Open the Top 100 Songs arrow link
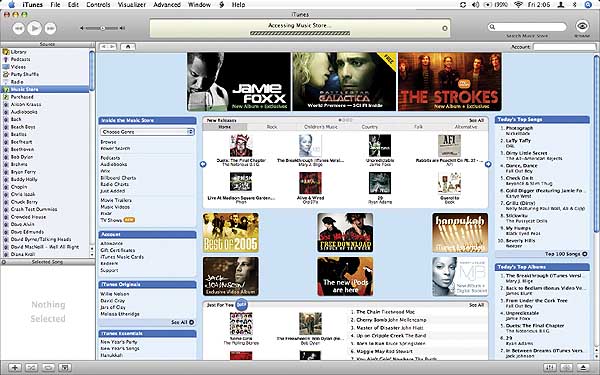This screenshot has height=375, width=600. pos(584,254)
